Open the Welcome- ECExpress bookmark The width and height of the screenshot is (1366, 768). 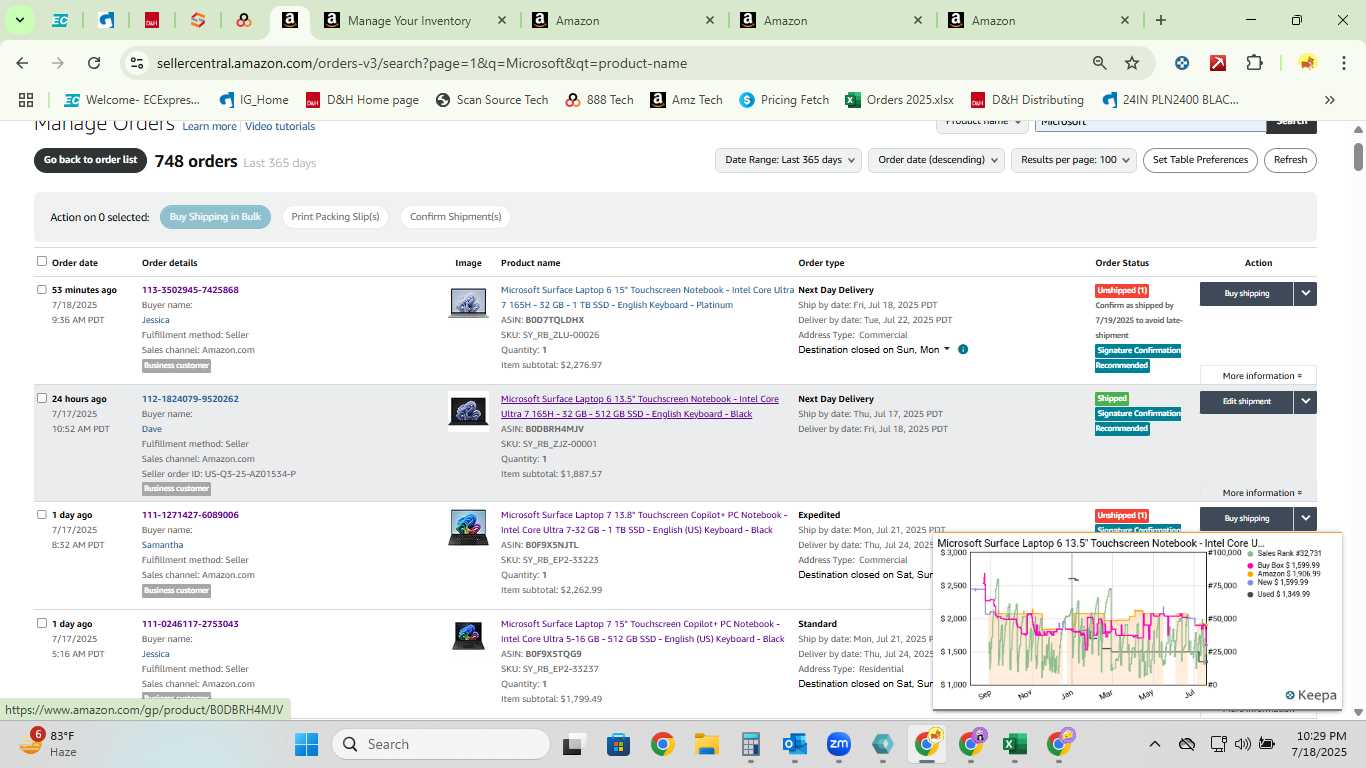tap(131, 100)
